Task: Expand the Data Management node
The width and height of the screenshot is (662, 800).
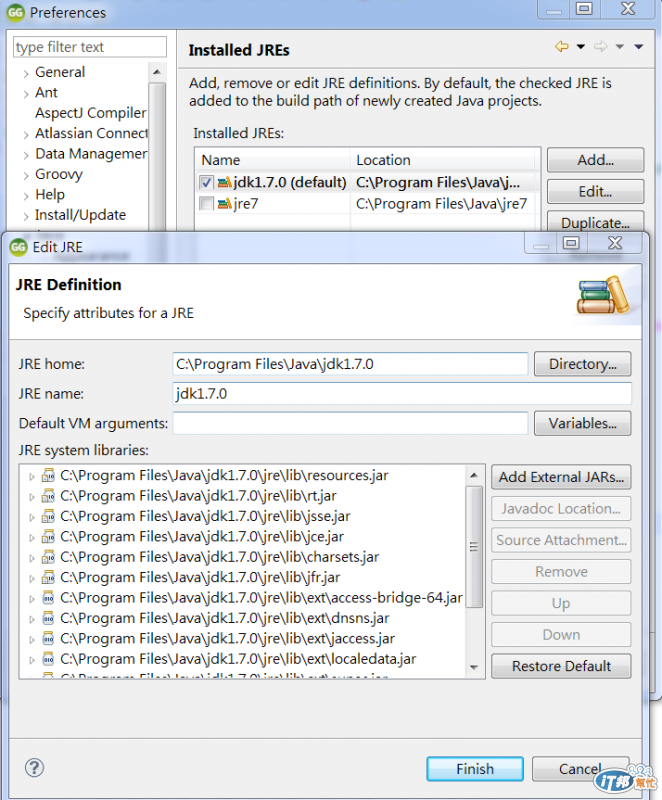Action: pos(26,156)
